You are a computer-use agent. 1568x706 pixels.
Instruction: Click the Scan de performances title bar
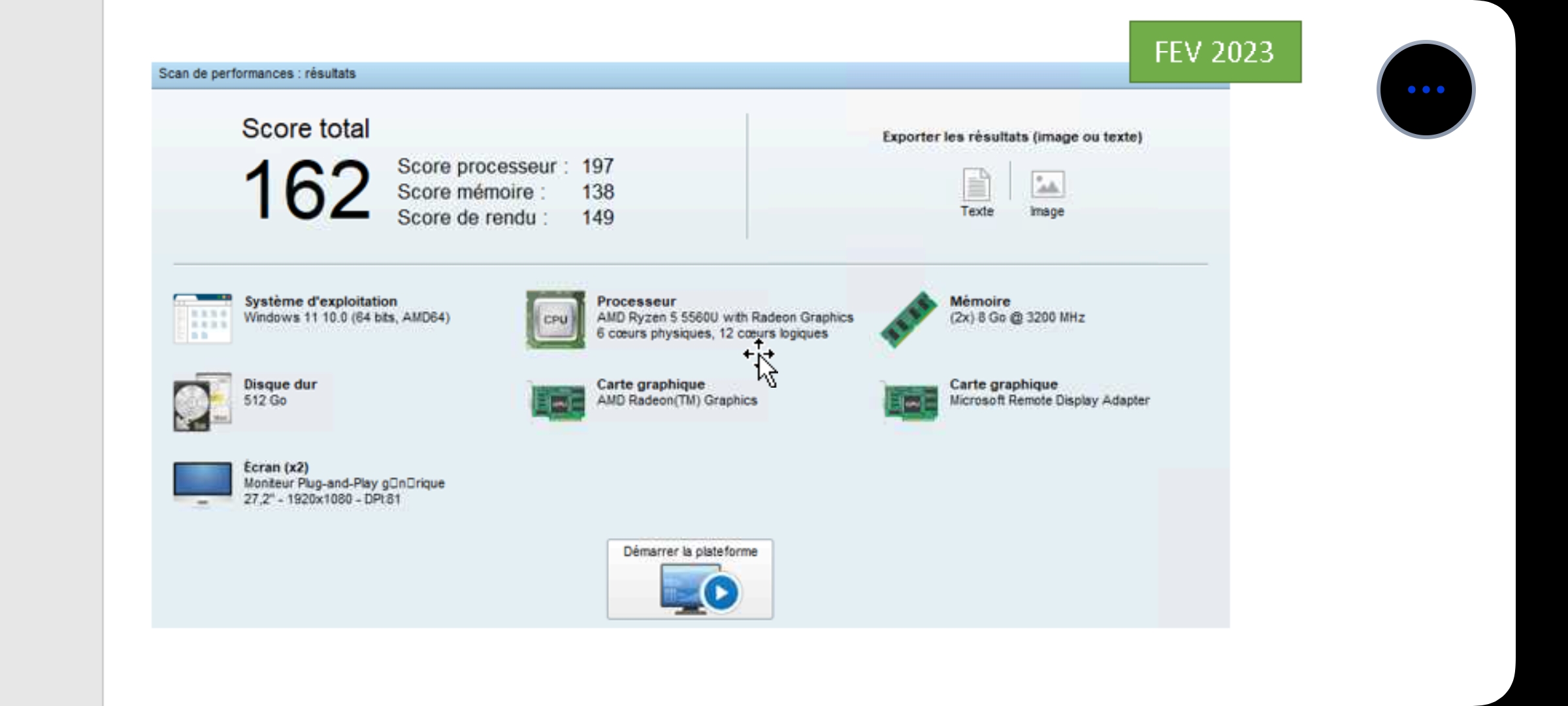[x=257, y=74]
